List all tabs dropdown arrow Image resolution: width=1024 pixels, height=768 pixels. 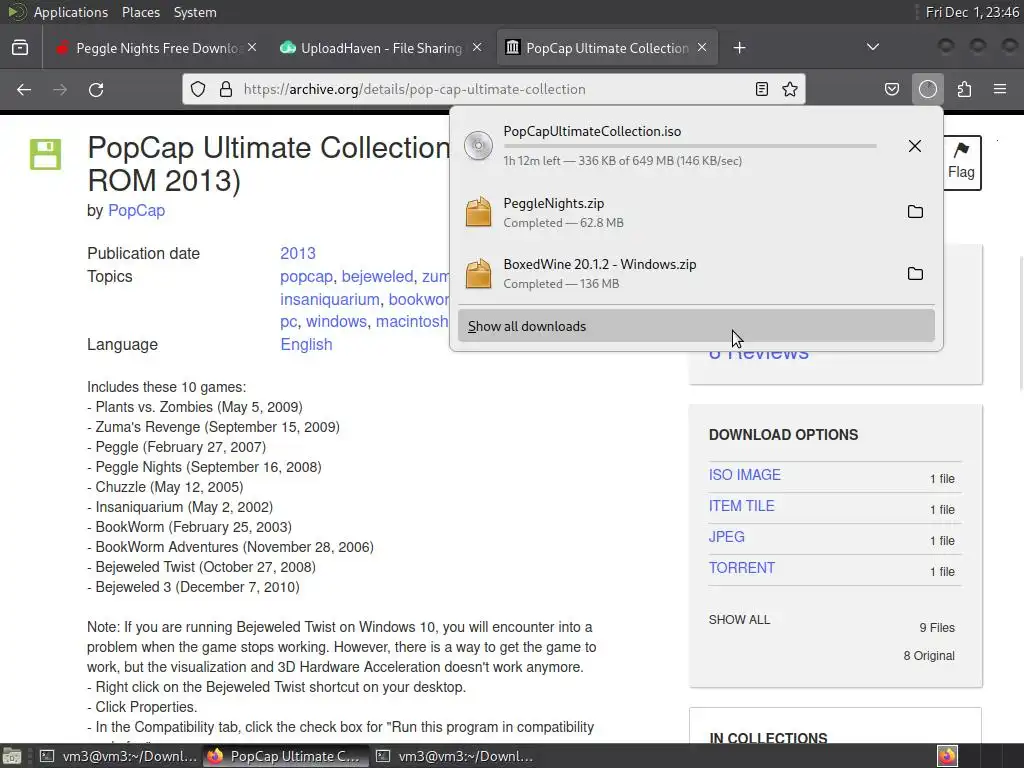click(872, 47)
